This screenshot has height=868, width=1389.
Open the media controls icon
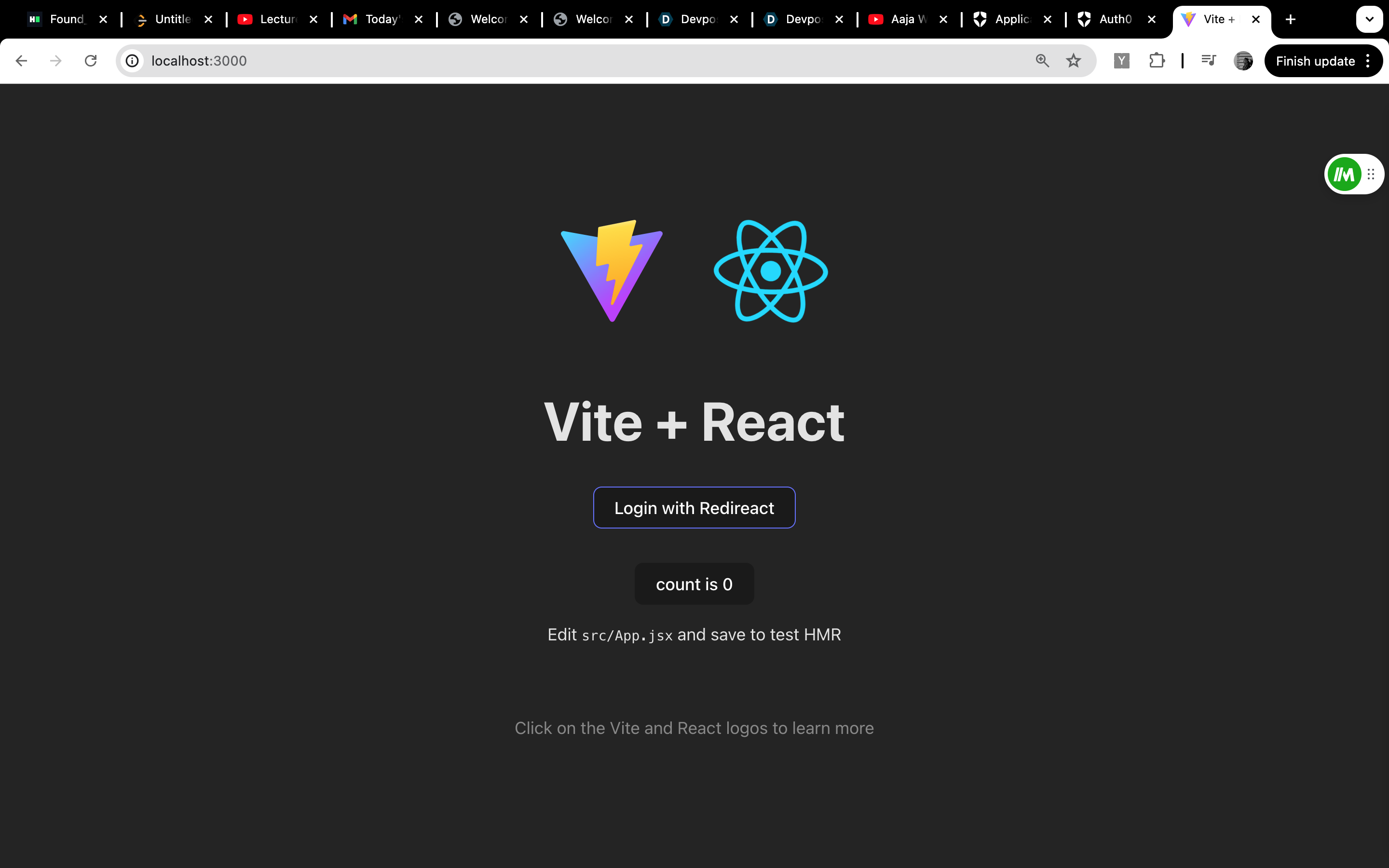(x=1208, y=61)
